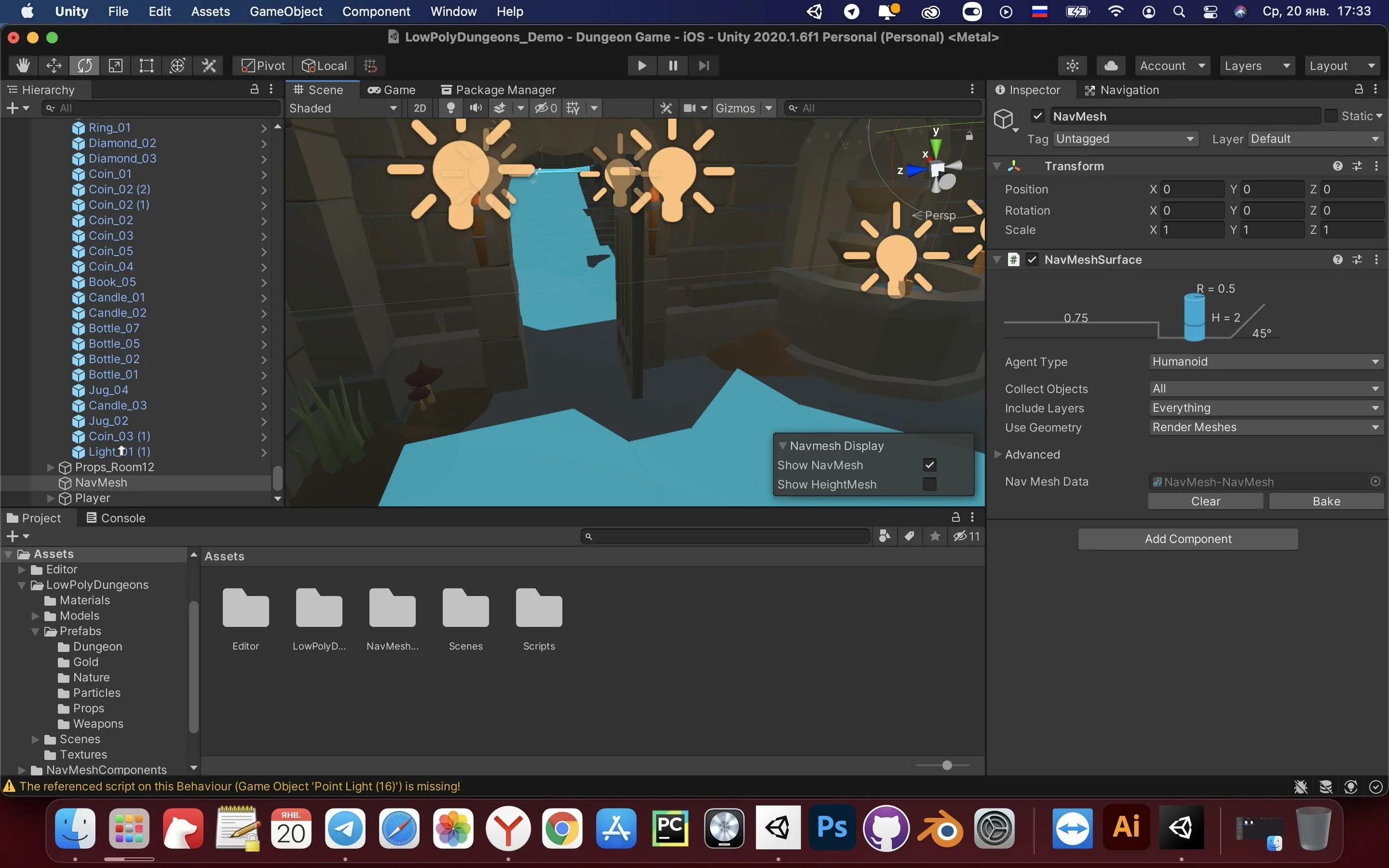Pause the game playback
Viewport: 1389px width, 868px height.
coord(673,66)
